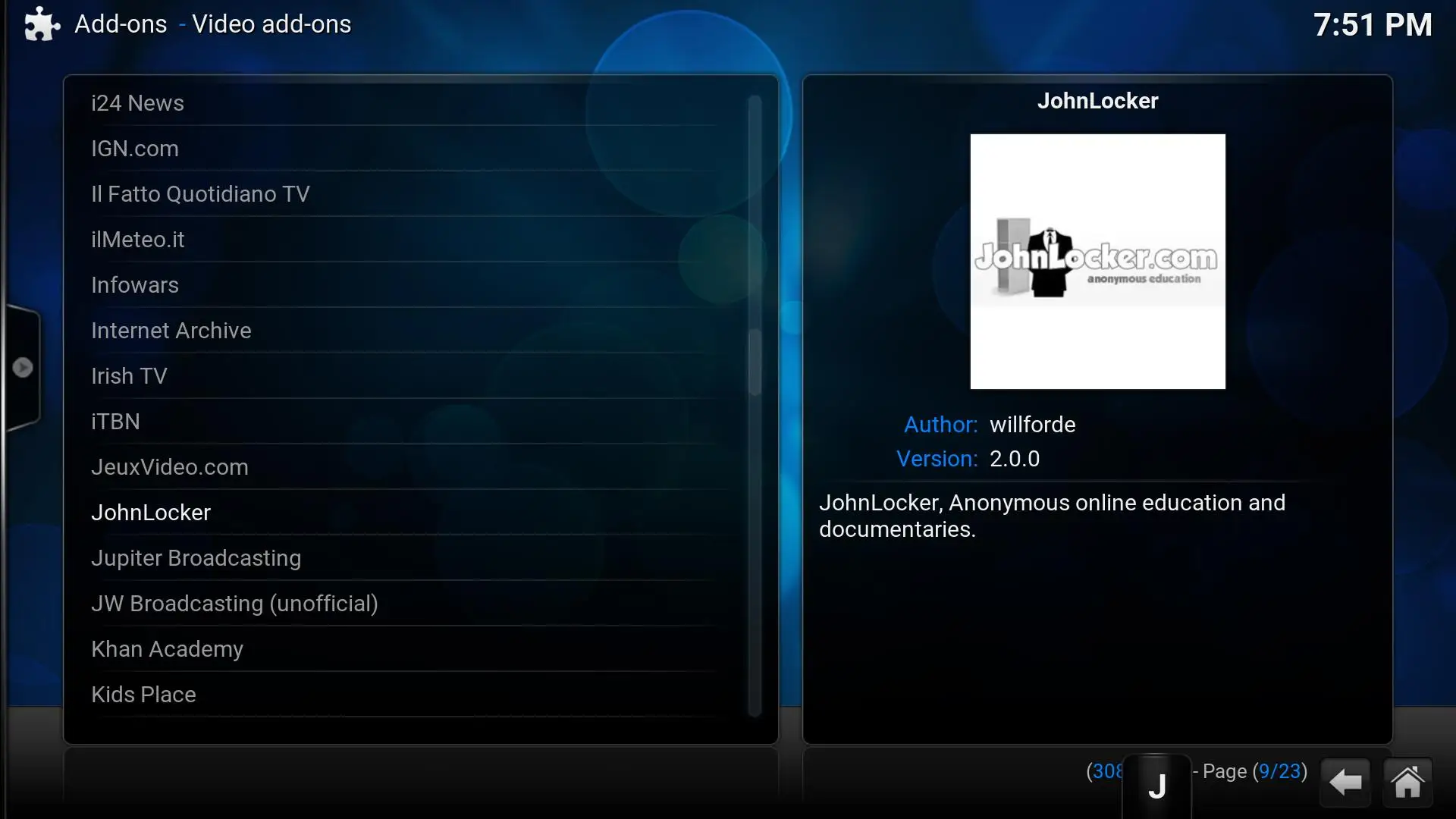Return to the Home screen

[1407, 782]
